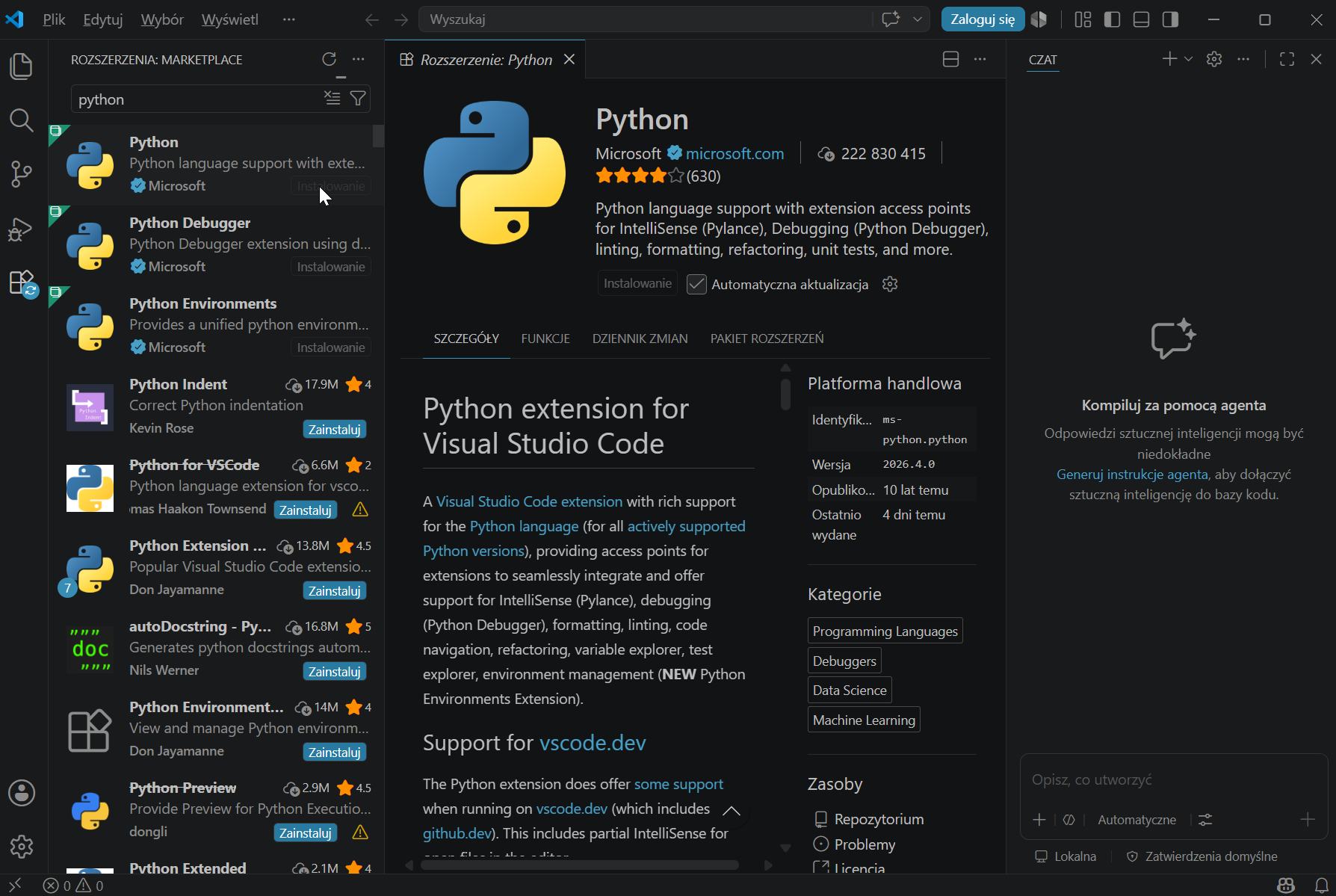The height and width of the screenshot is (896, 1336).
Task: Toggle bottom panel visibility
Action: point(1141,19)
